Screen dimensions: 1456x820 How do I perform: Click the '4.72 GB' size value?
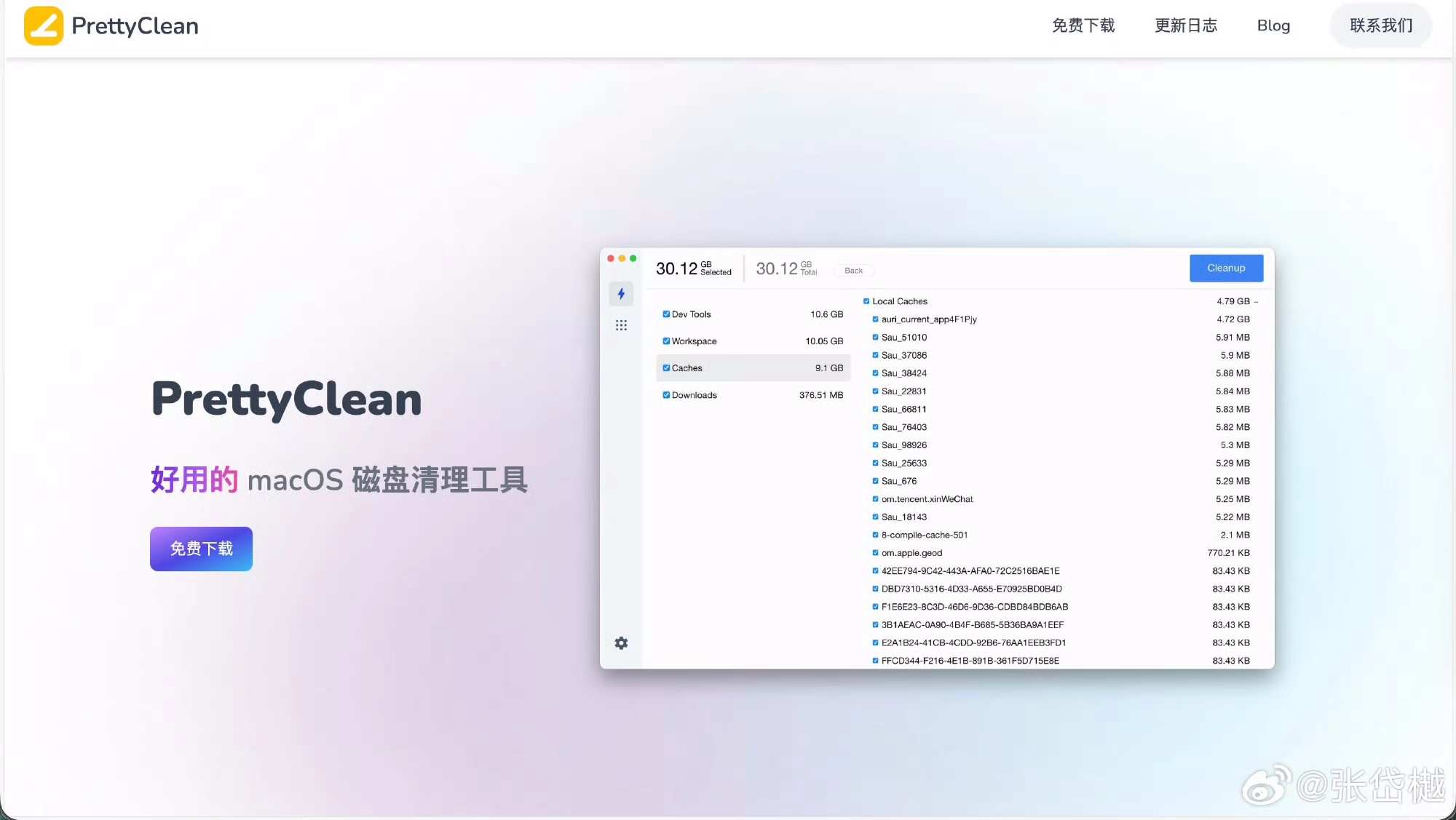pos(1233,319)
